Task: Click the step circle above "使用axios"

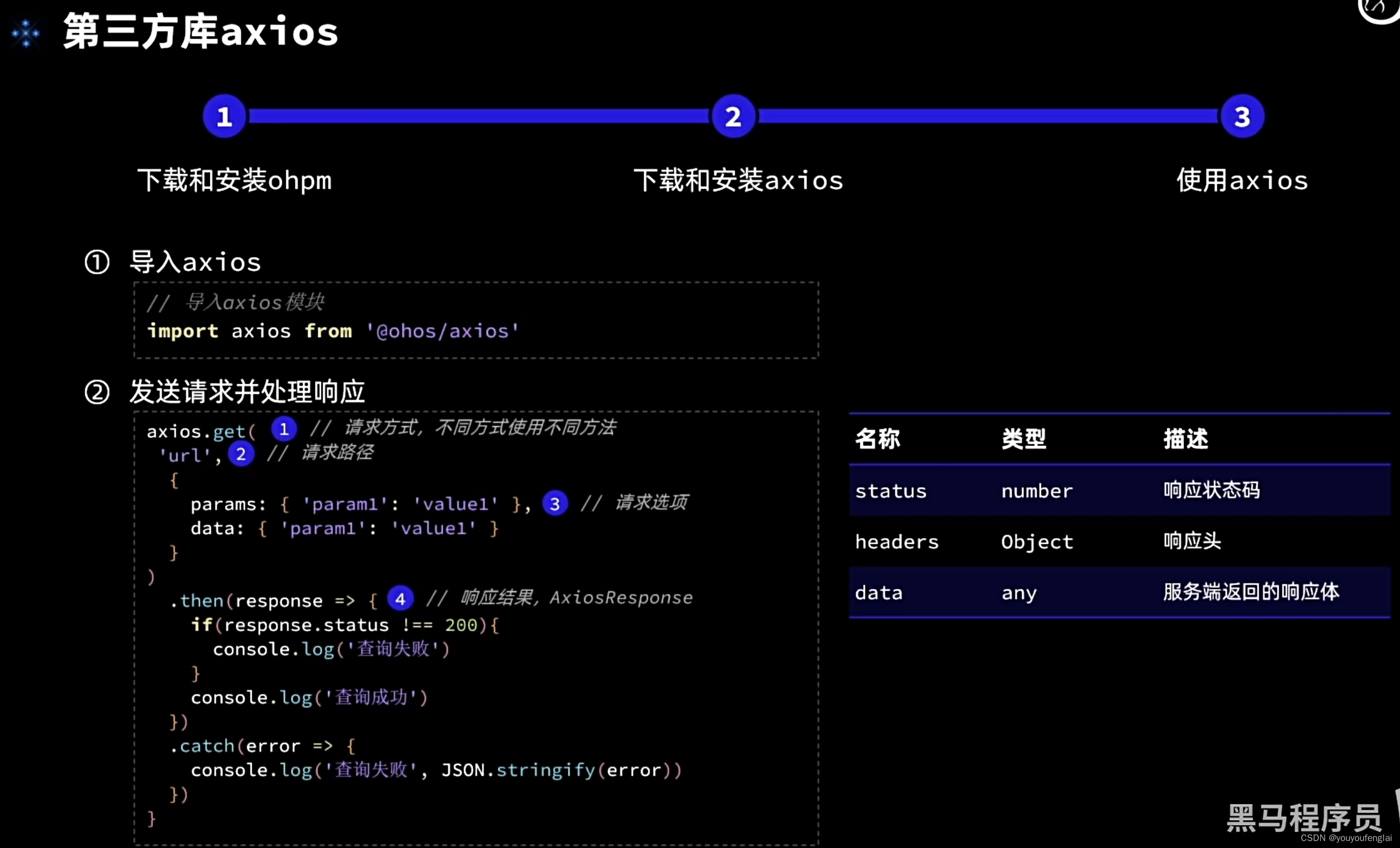Action: (x=1242, y=117)
